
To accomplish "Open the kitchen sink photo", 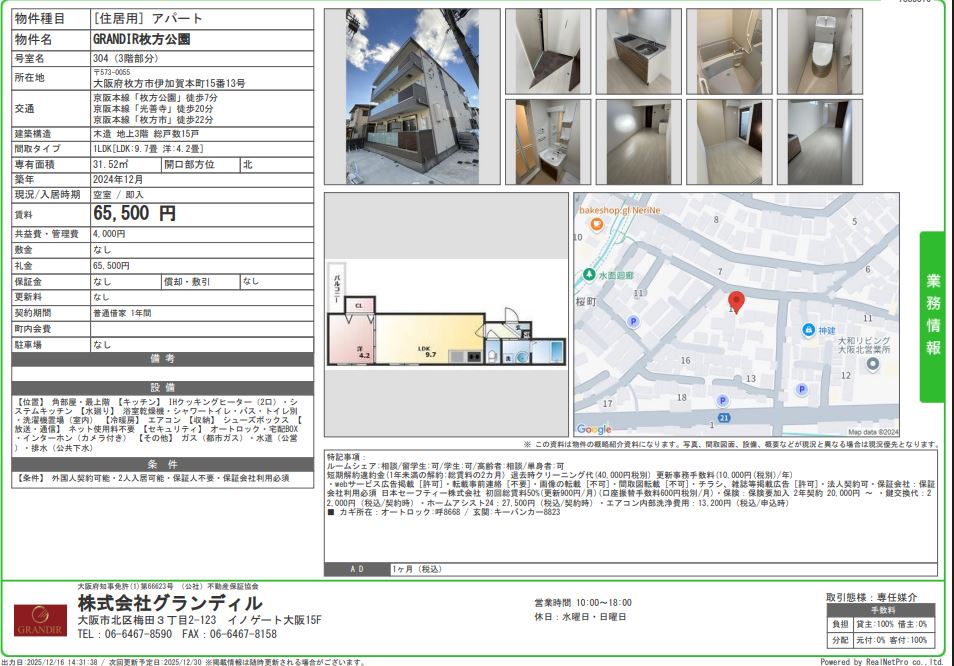I will point(638,51).
